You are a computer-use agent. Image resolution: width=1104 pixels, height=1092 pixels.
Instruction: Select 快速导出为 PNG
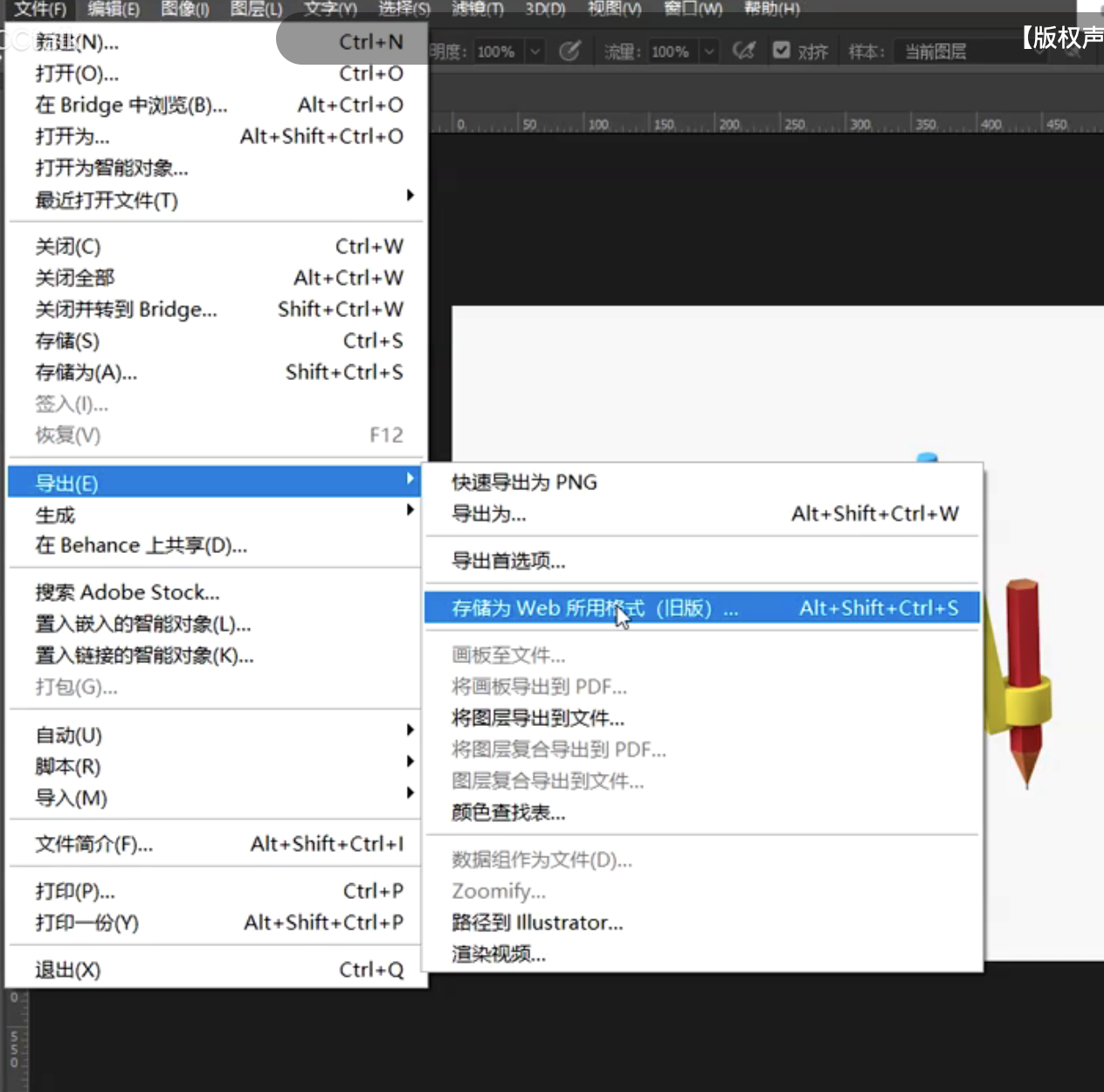701,482
